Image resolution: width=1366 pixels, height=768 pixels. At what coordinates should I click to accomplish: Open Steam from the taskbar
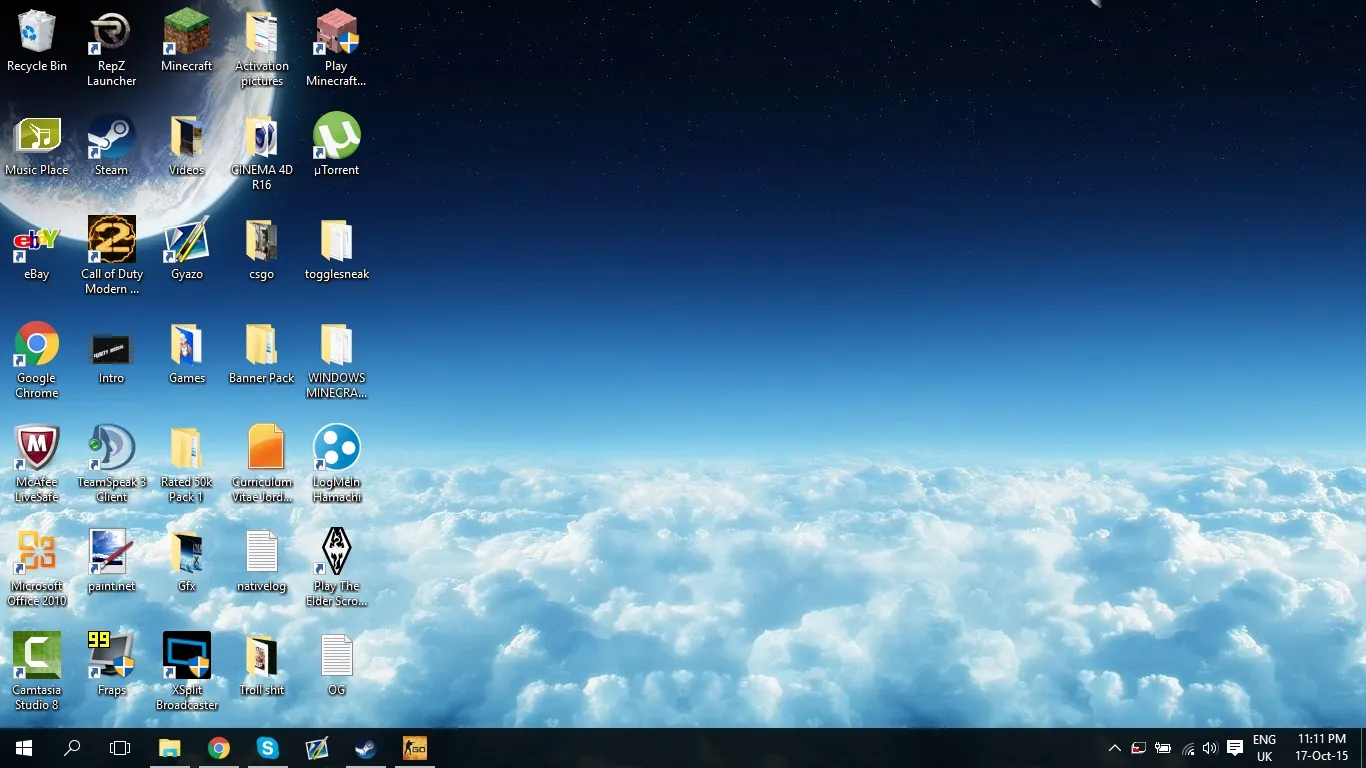click(x=366, y=748)
